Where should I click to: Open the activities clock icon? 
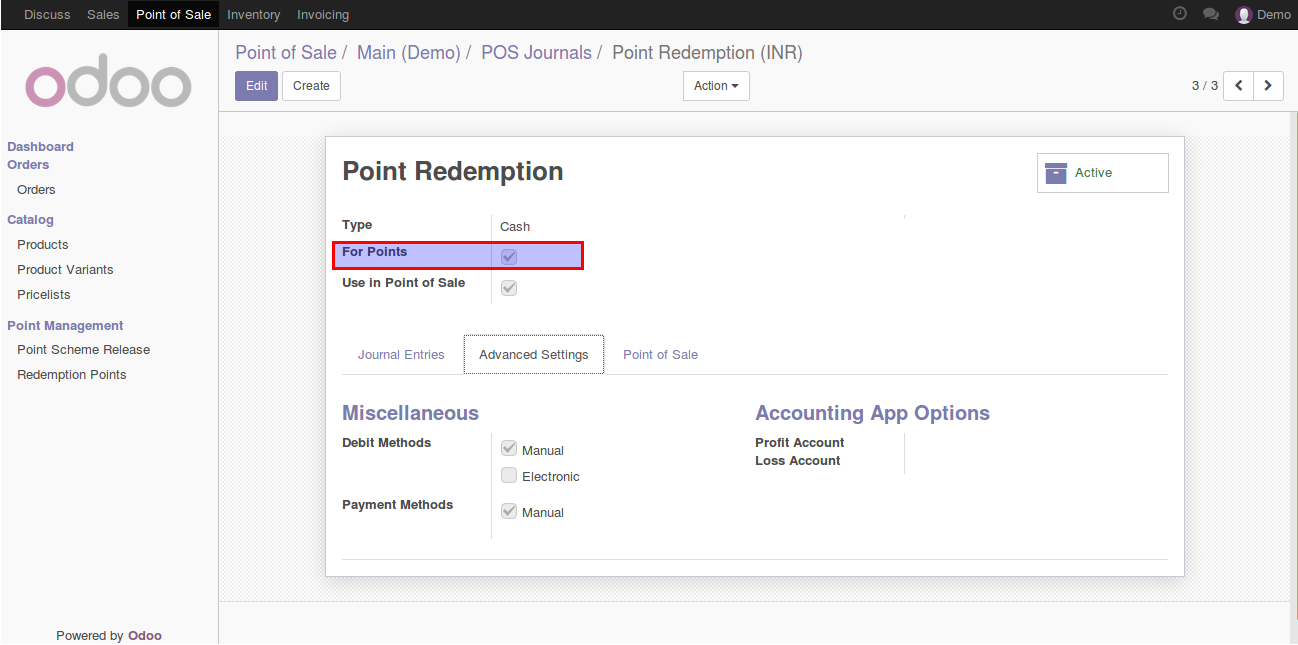(1180, 14)
